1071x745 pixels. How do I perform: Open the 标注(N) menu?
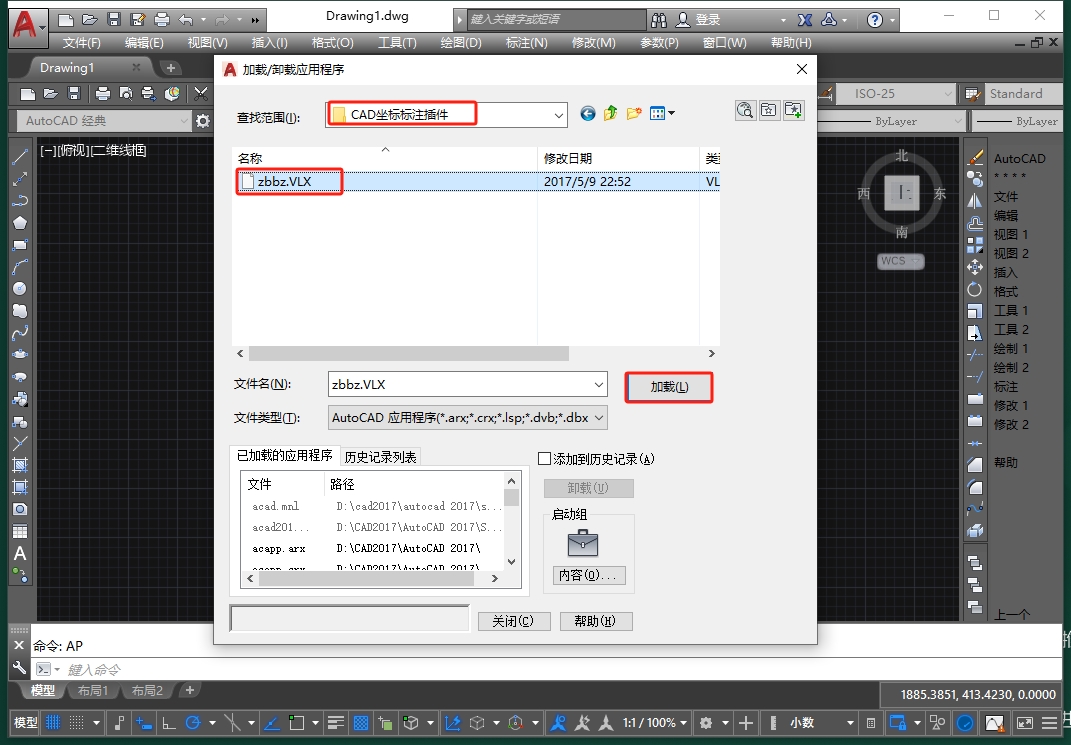click(527, 42)
